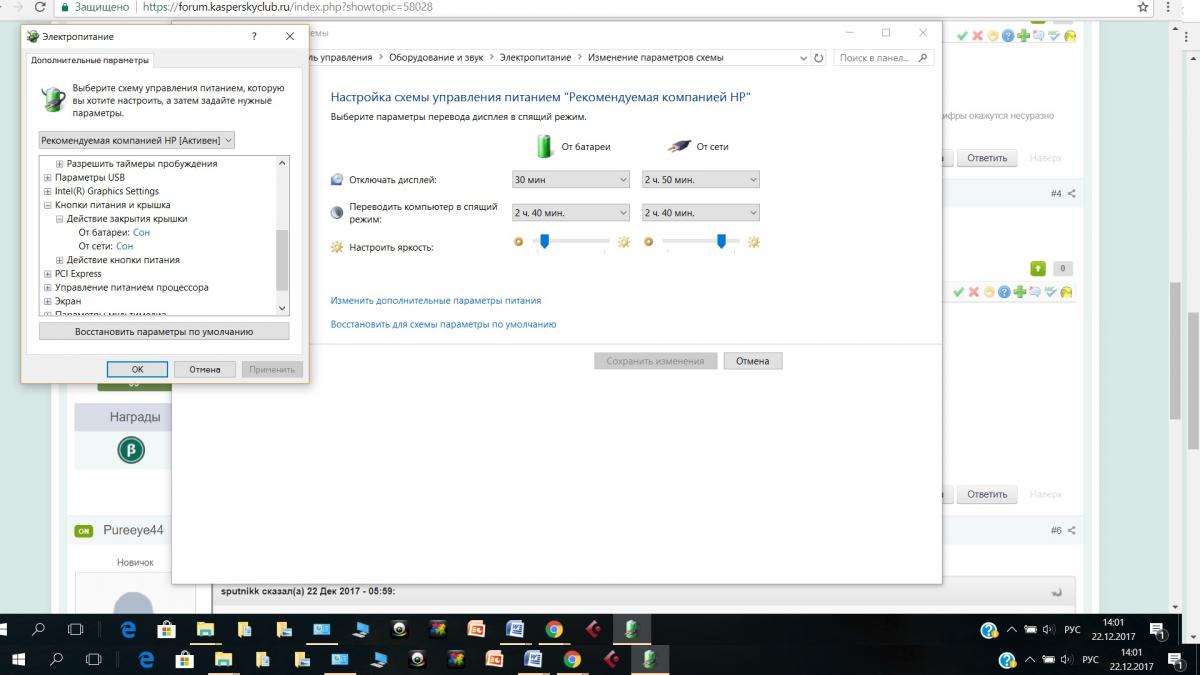Collapse the "Кнопки питания и крышка" node
The height and width of the screenshot is (675, 1200).
point(48,205)
